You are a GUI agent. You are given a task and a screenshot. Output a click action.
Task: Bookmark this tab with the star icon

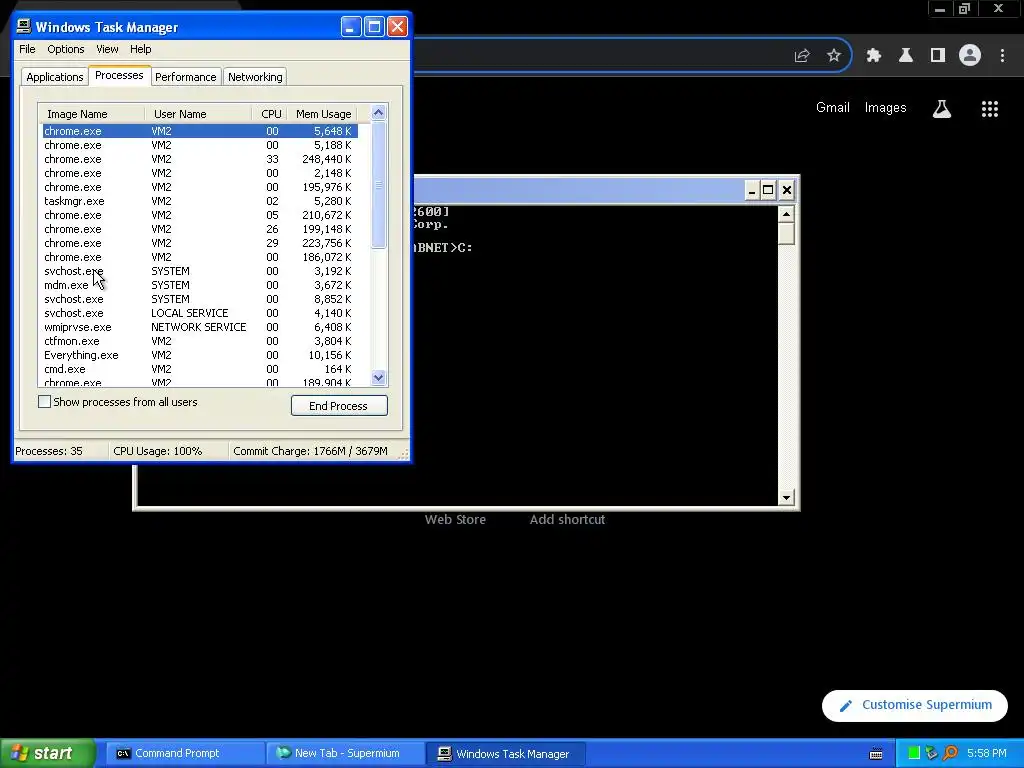coord(834,56)
